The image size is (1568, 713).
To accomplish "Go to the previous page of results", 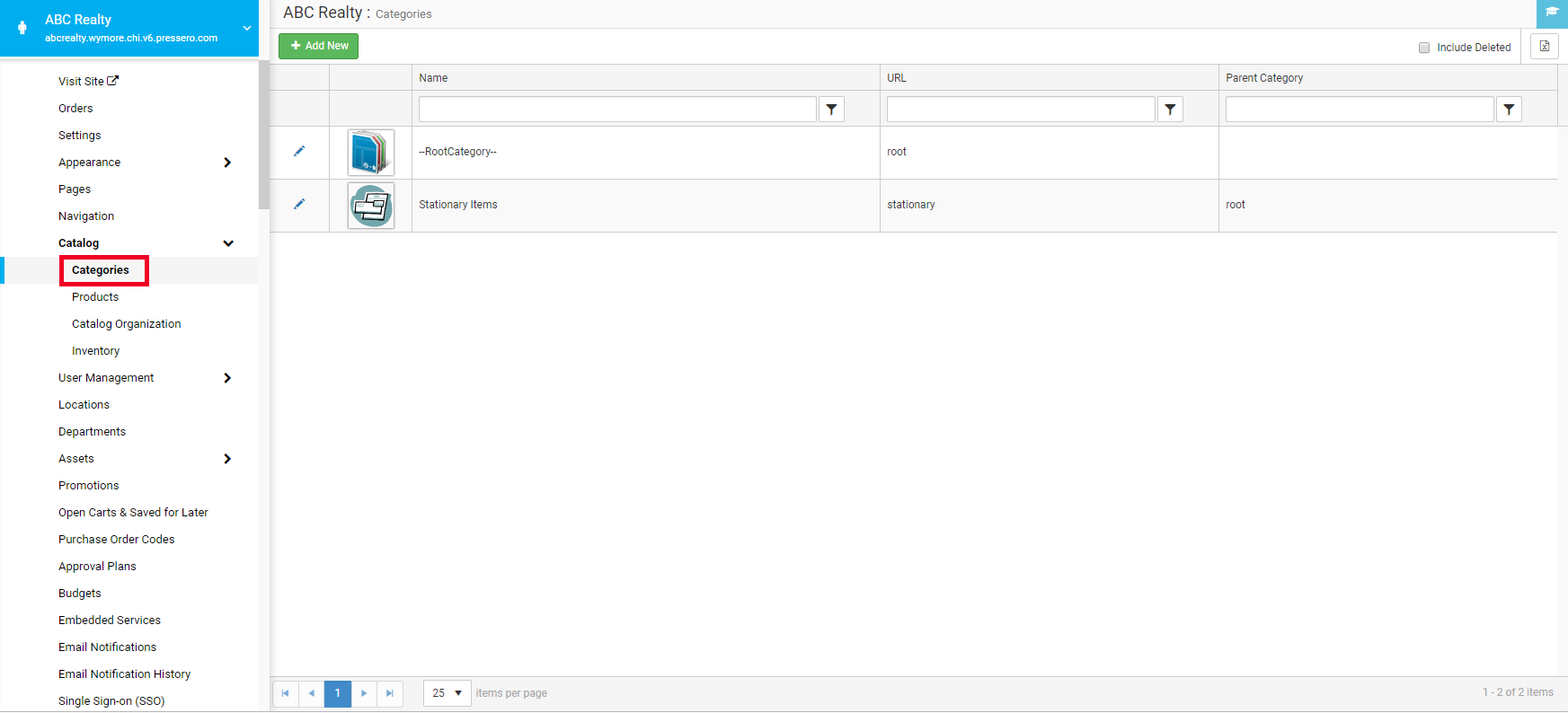I will coord(312,693).
